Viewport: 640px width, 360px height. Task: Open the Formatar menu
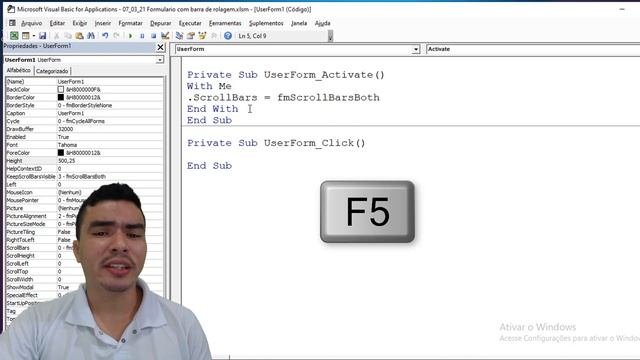131,23
